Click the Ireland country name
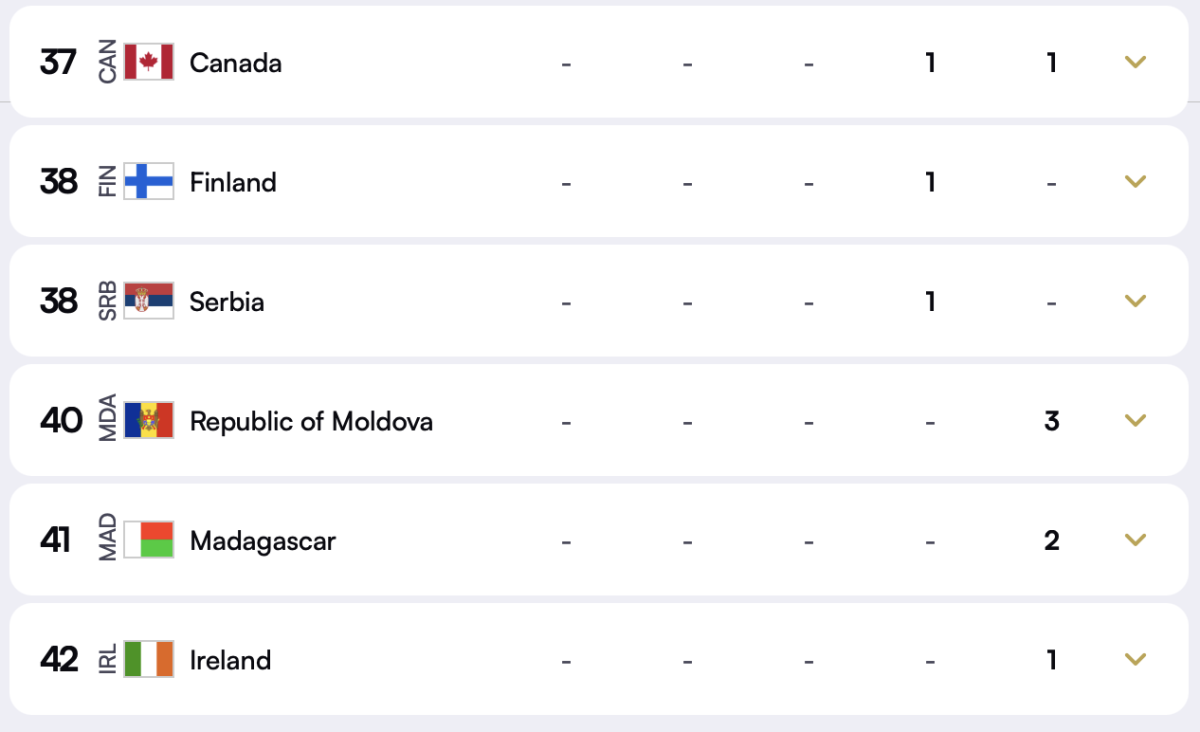Image resolution: width=1200 pixels, height=732 pixels. tap(230, 661)
